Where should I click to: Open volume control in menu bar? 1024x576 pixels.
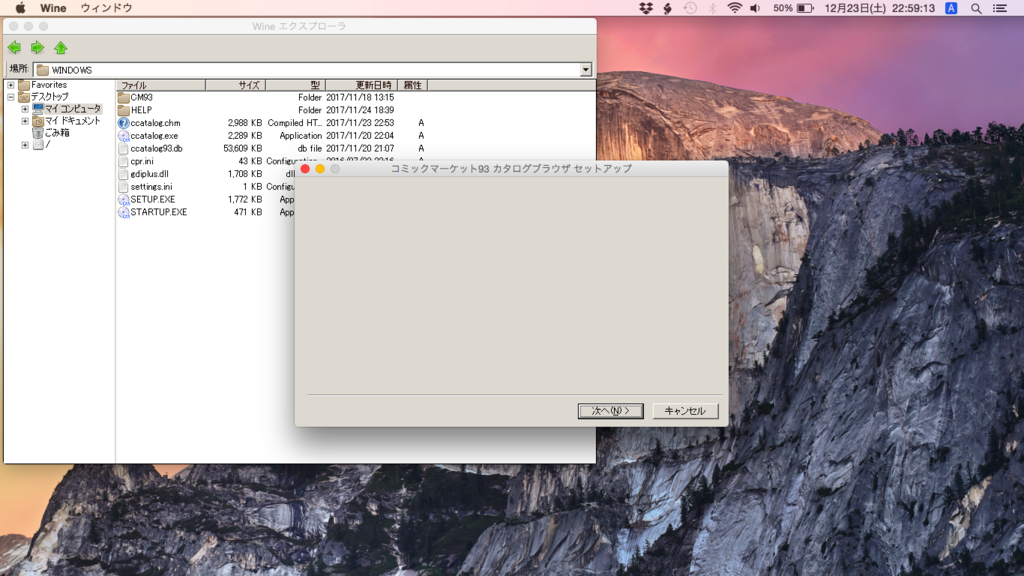(x=756, y=8)
